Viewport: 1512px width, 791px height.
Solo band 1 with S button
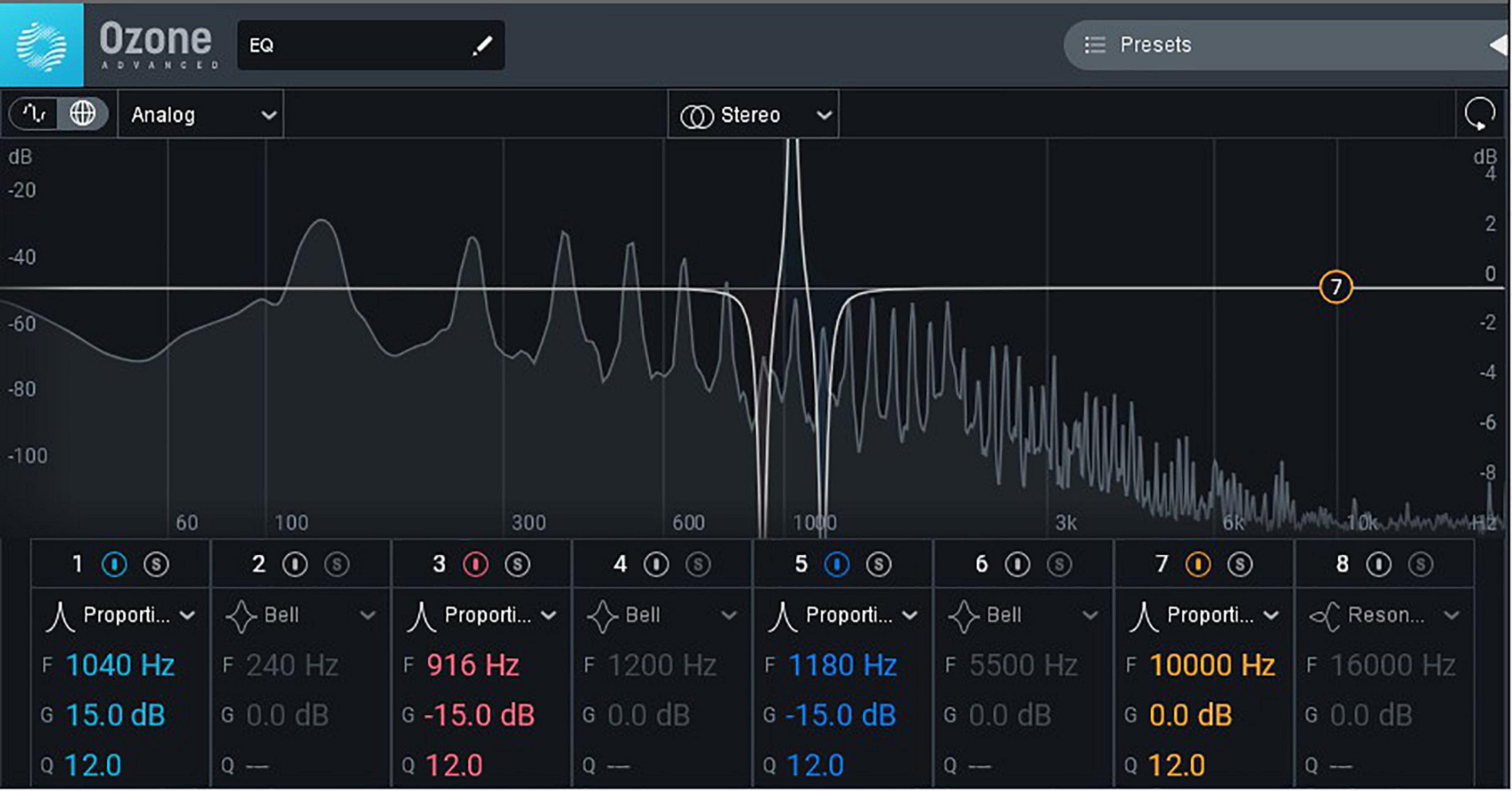tap(156, 564)
